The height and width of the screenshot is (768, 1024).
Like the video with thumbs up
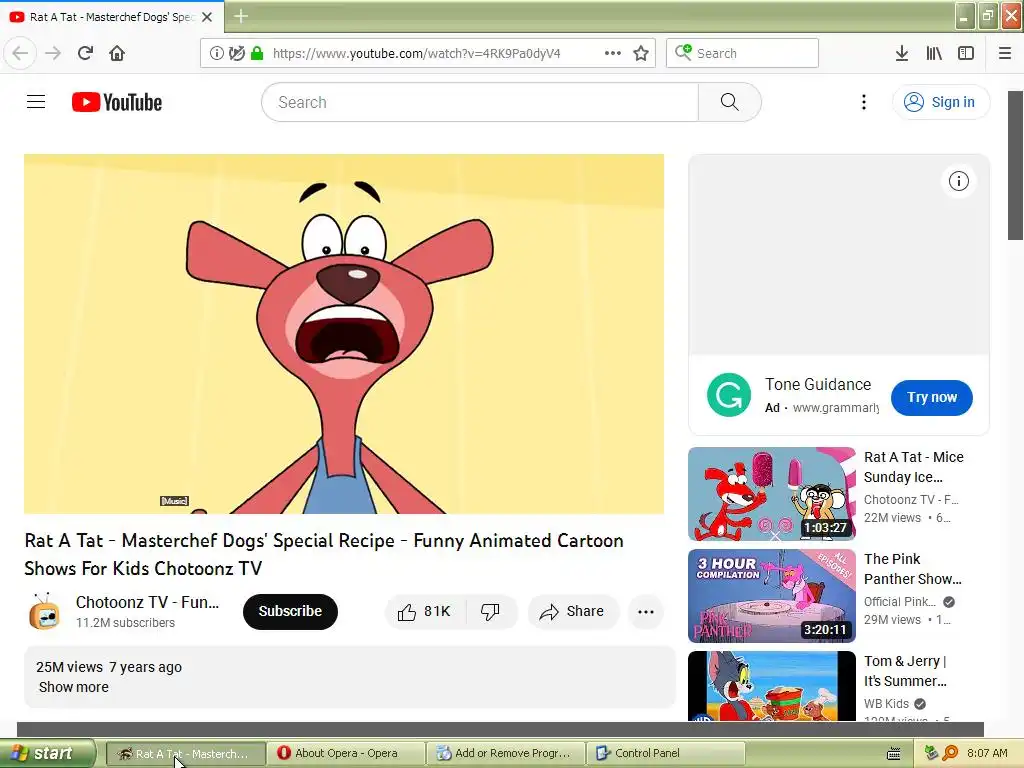(424, 611)
